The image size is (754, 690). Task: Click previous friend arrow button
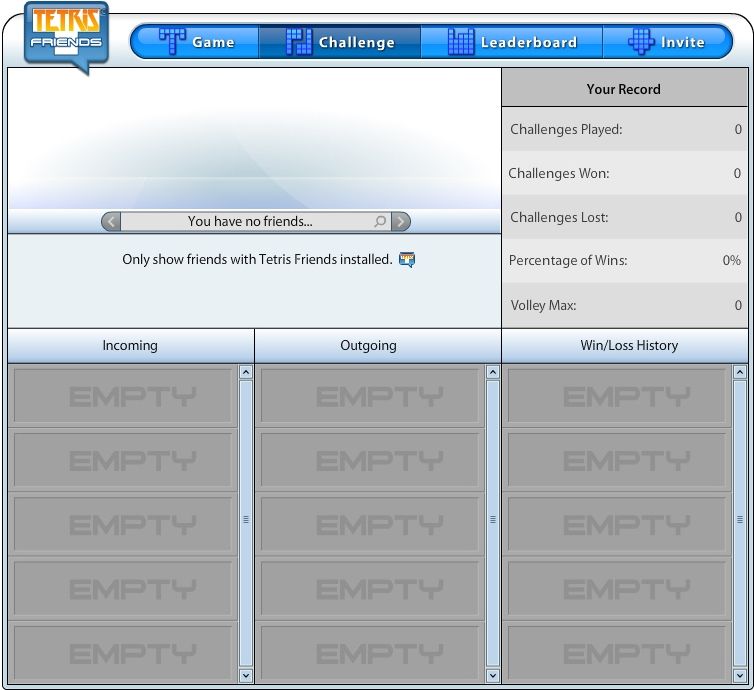tap(111, 221)
